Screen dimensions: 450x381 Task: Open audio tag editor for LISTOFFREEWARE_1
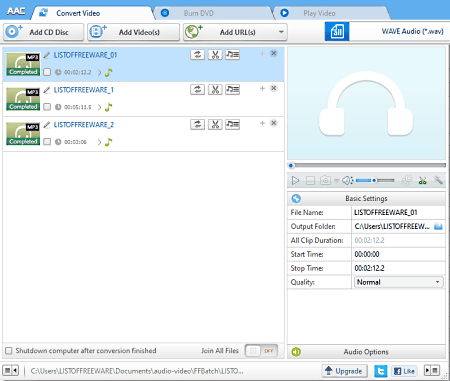(x=232, y=89)
